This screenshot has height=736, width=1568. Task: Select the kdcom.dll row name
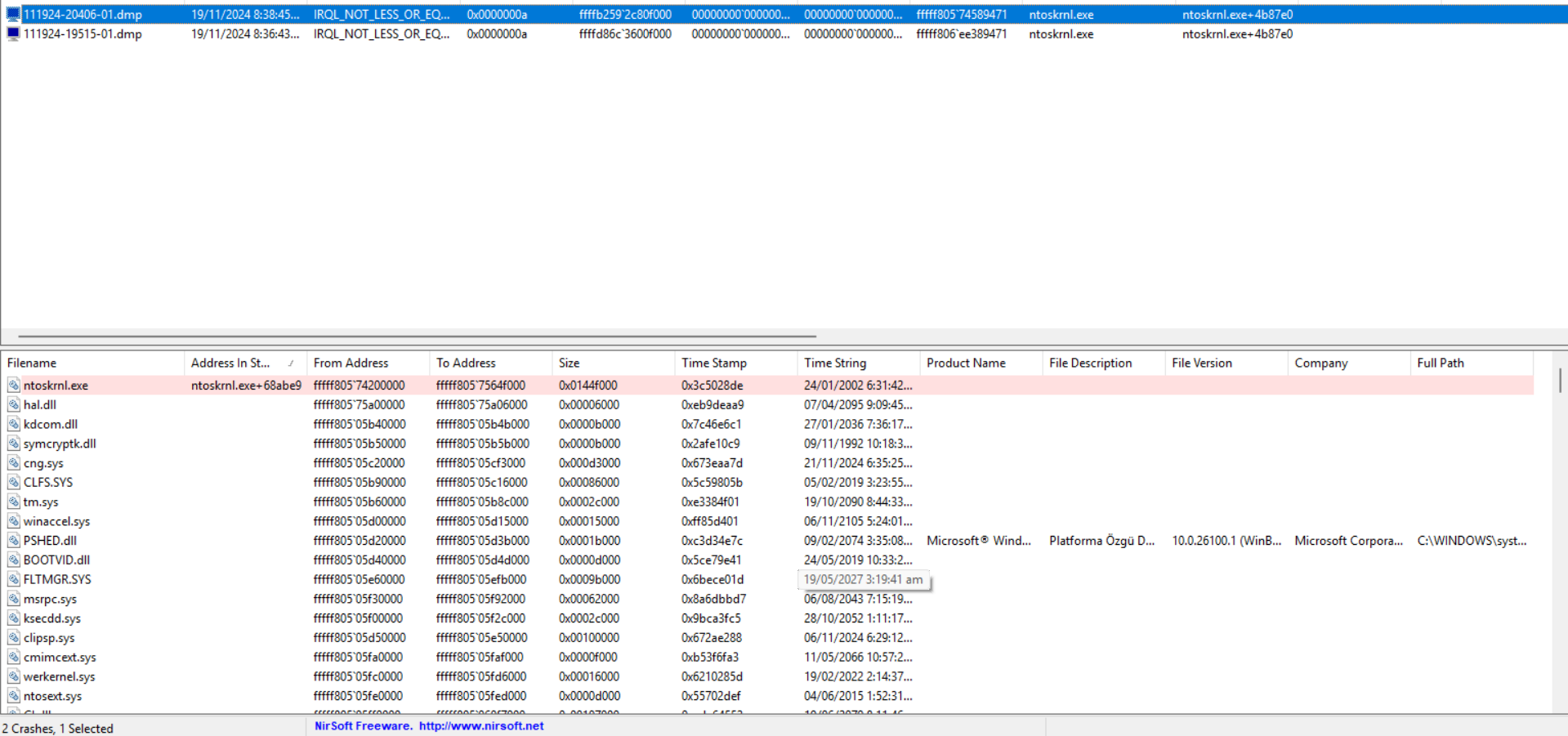51,425
